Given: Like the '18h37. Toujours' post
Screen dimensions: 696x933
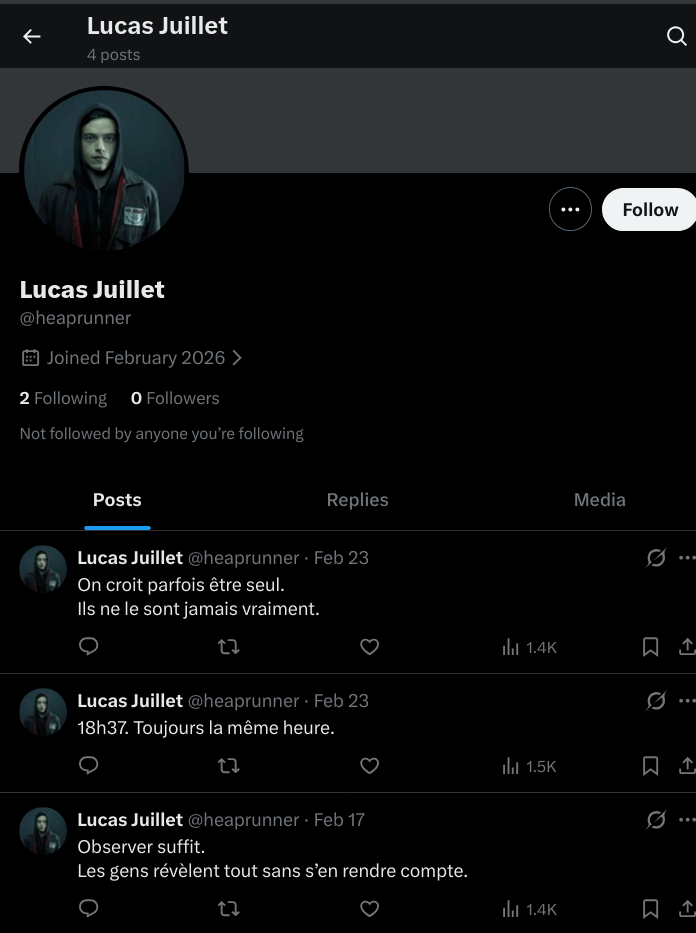Looking at the screenshot, I should [x=369, y=766].
